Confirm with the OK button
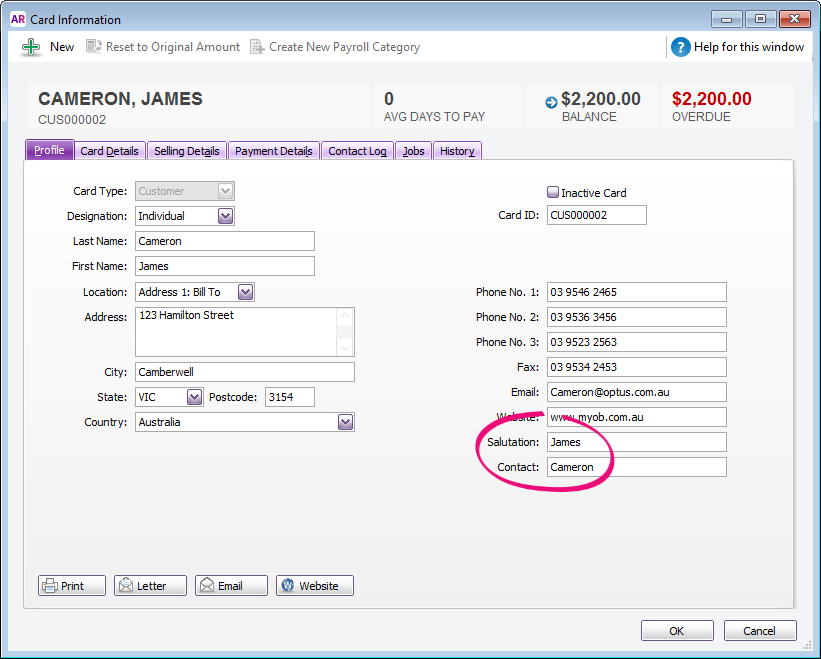Viewport: 821px width, 659px height. click(x=676, y=631)
